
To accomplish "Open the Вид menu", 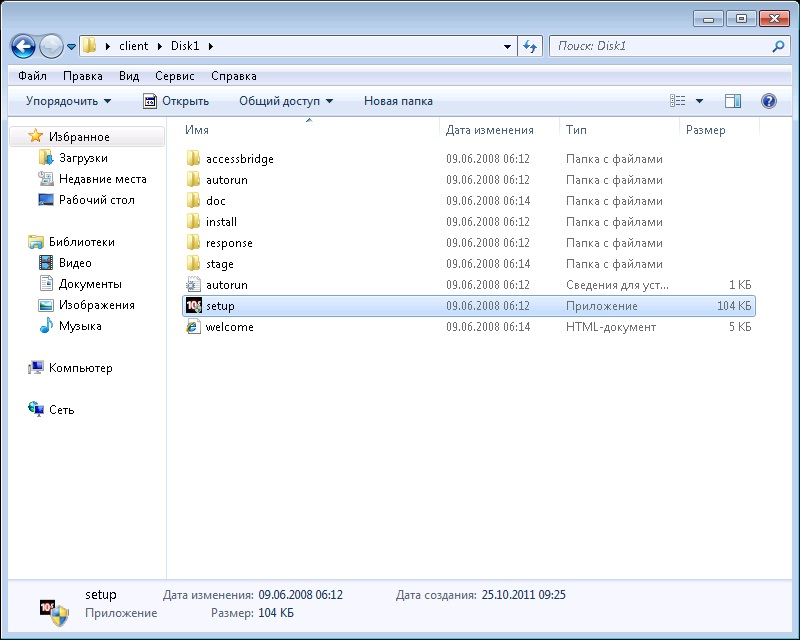I will (x=129, y=76).
